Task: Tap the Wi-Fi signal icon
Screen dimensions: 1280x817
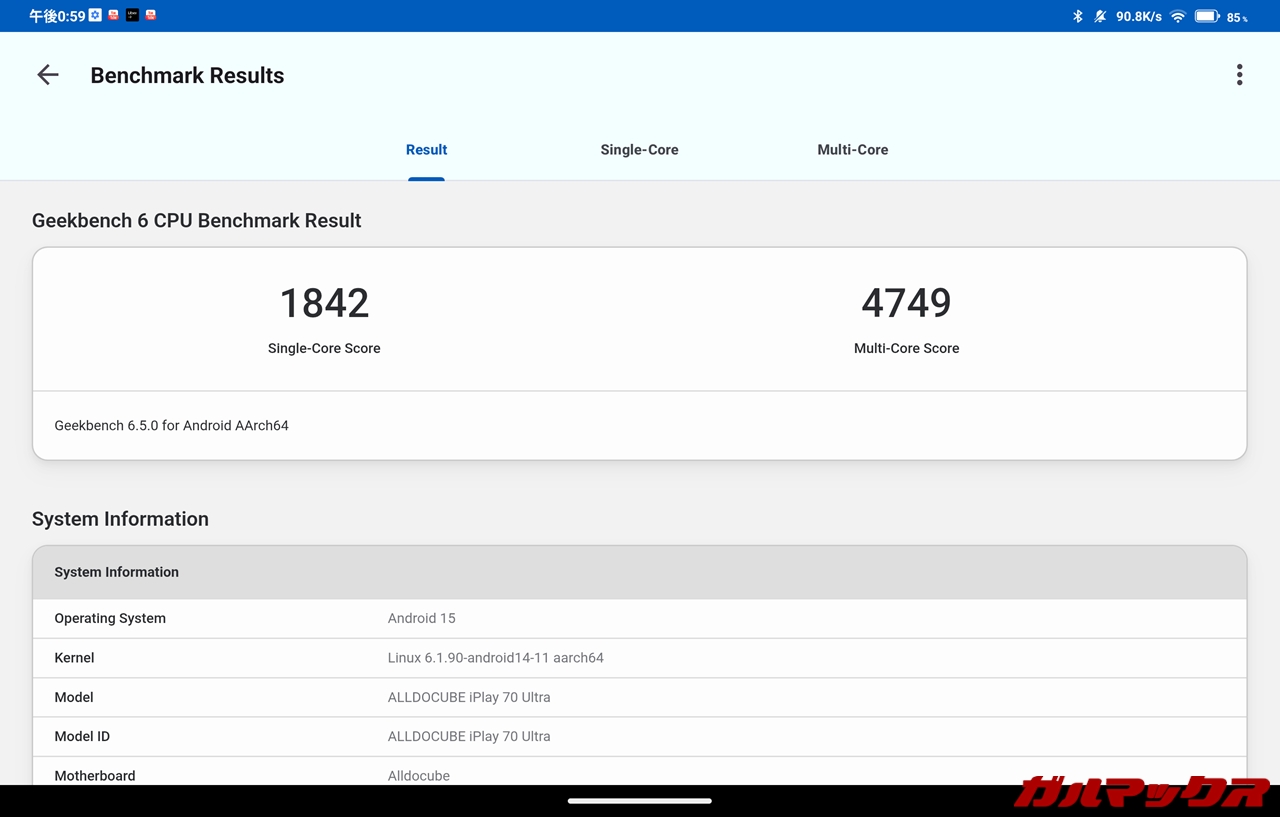Action: 1177,16
